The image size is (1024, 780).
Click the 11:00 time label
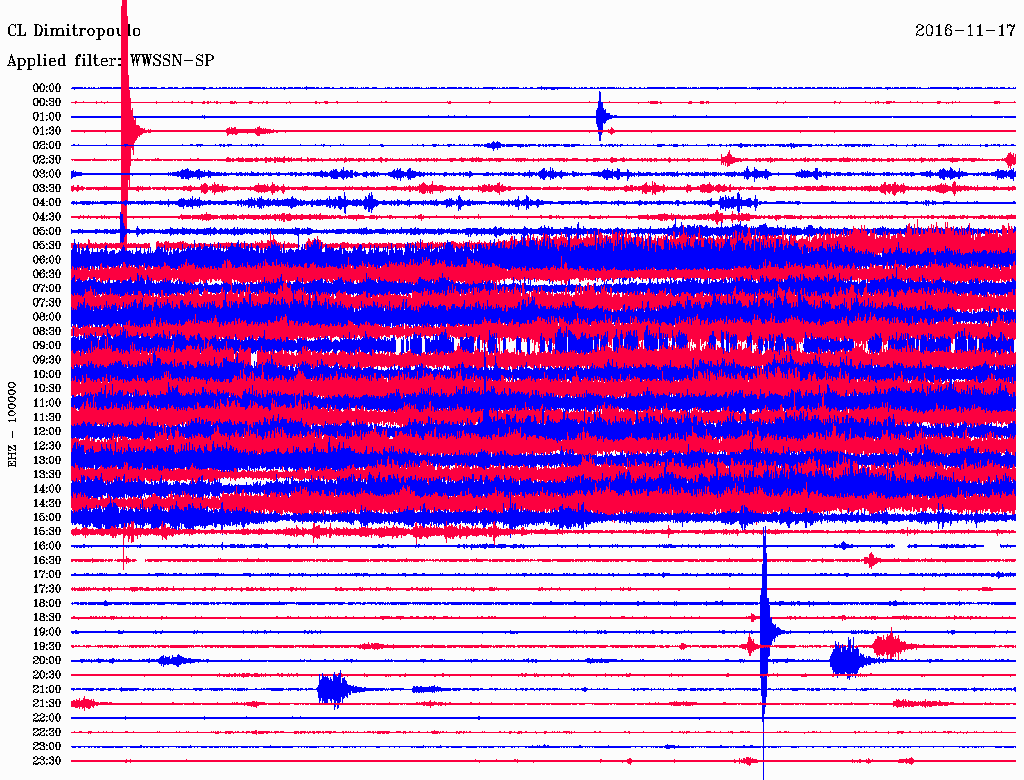(x=47, y=403)
